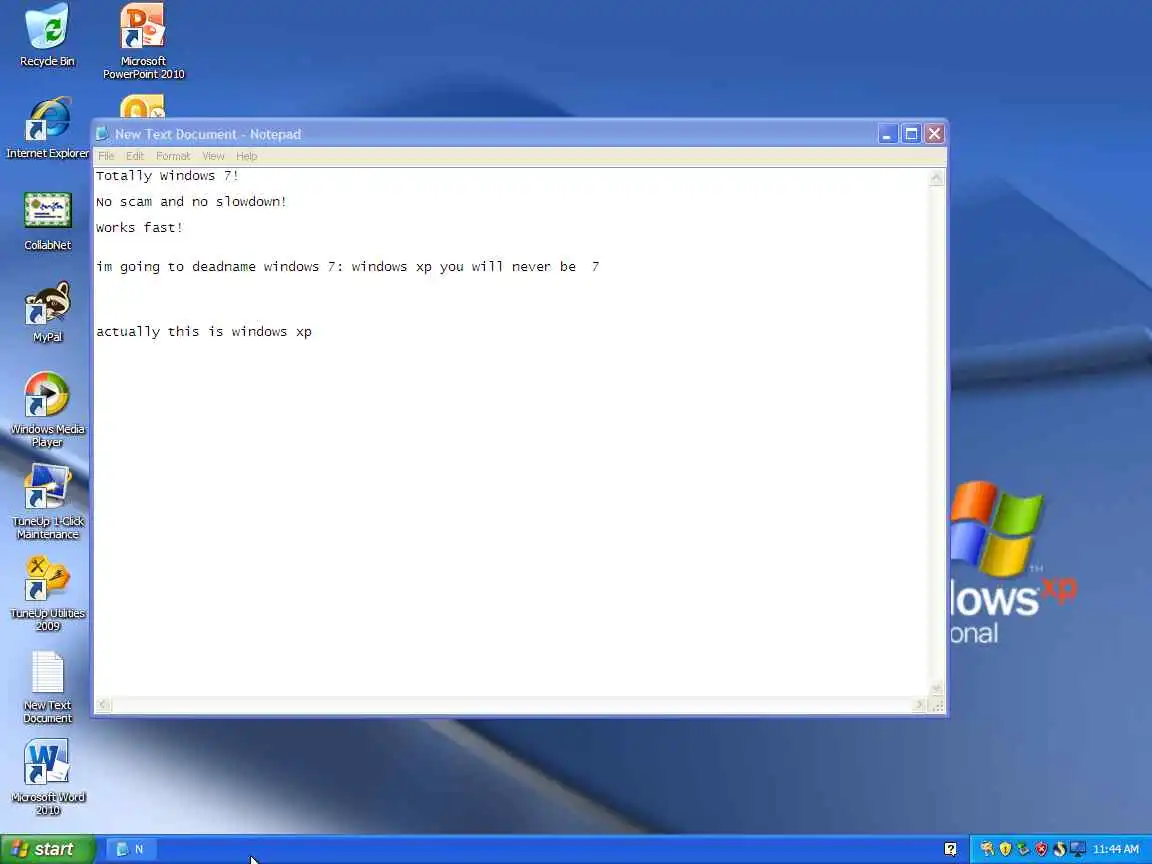This screenshot has width=1152, height=864.
Task: Click the vertical scrollbar down arrow
Action: pos(937,689)
